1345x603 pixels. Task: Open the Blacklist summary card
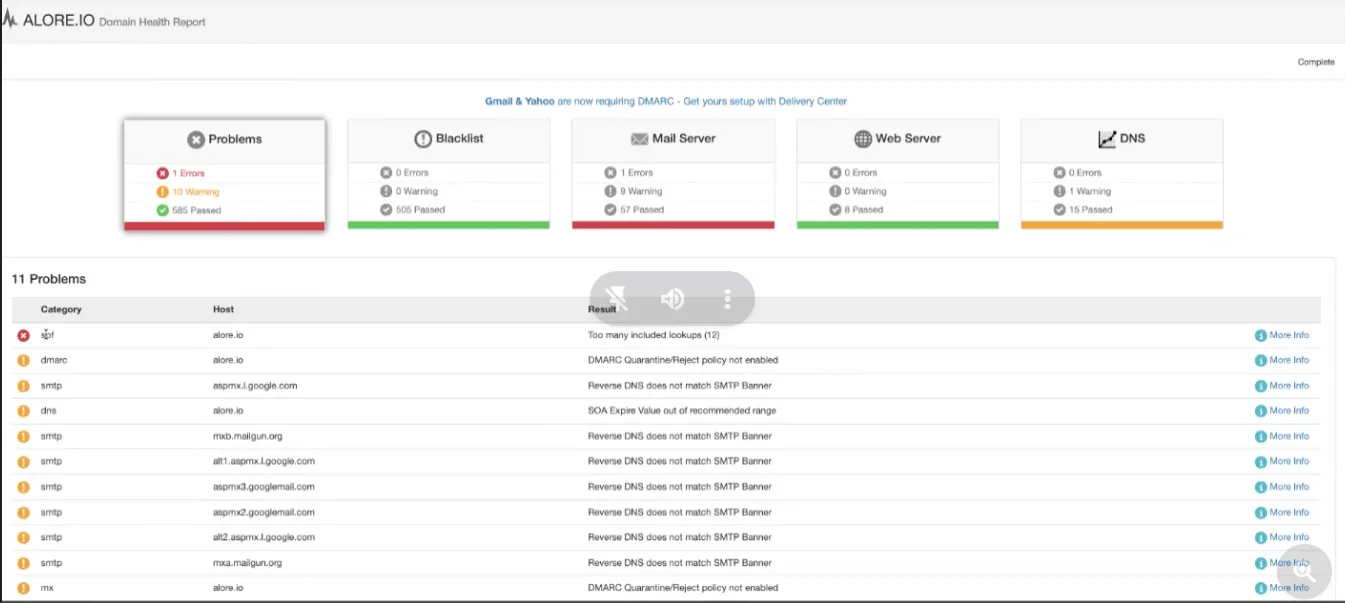pos(448,174)
